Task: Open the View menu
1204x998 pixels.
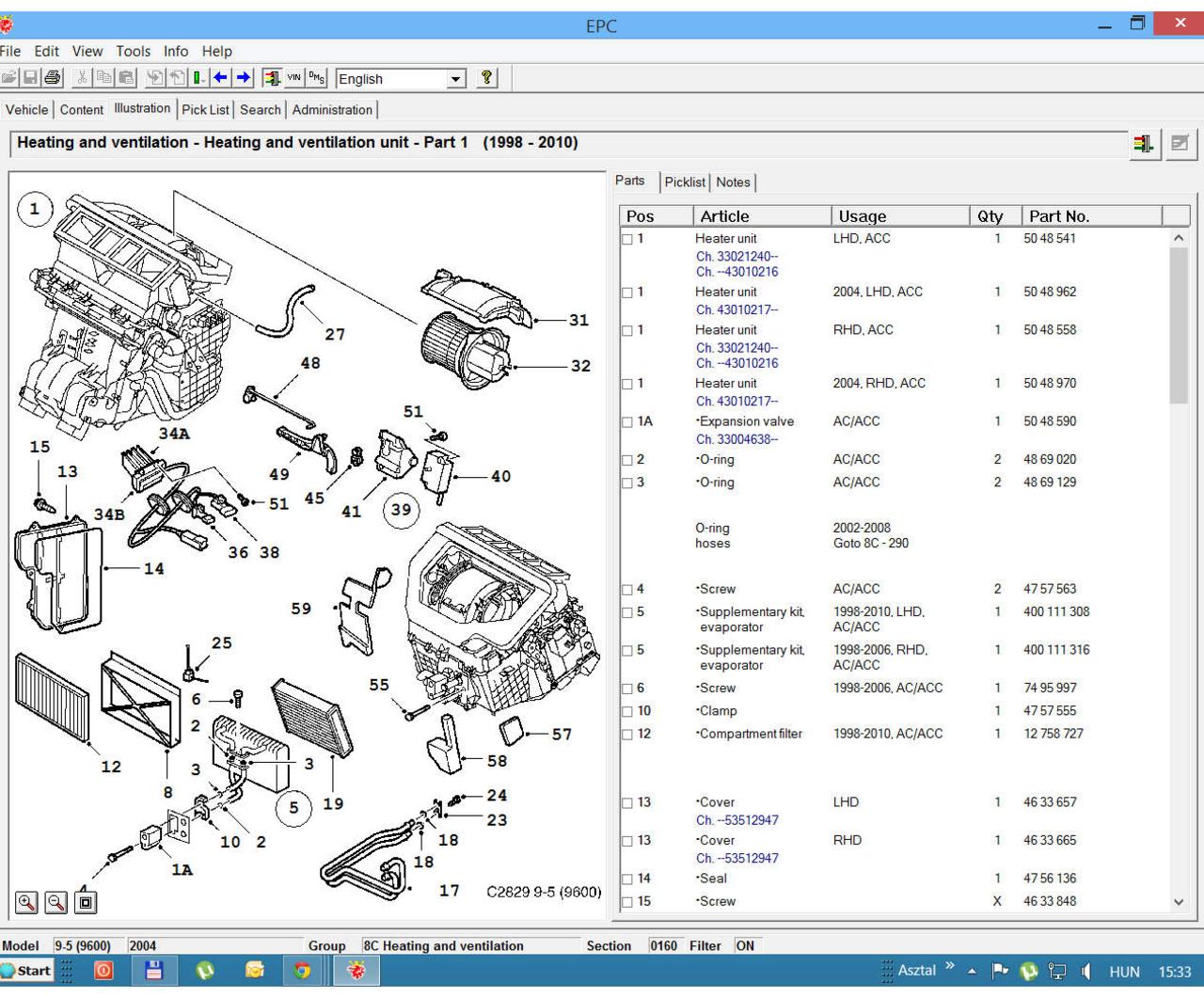Action: point(87,51)
